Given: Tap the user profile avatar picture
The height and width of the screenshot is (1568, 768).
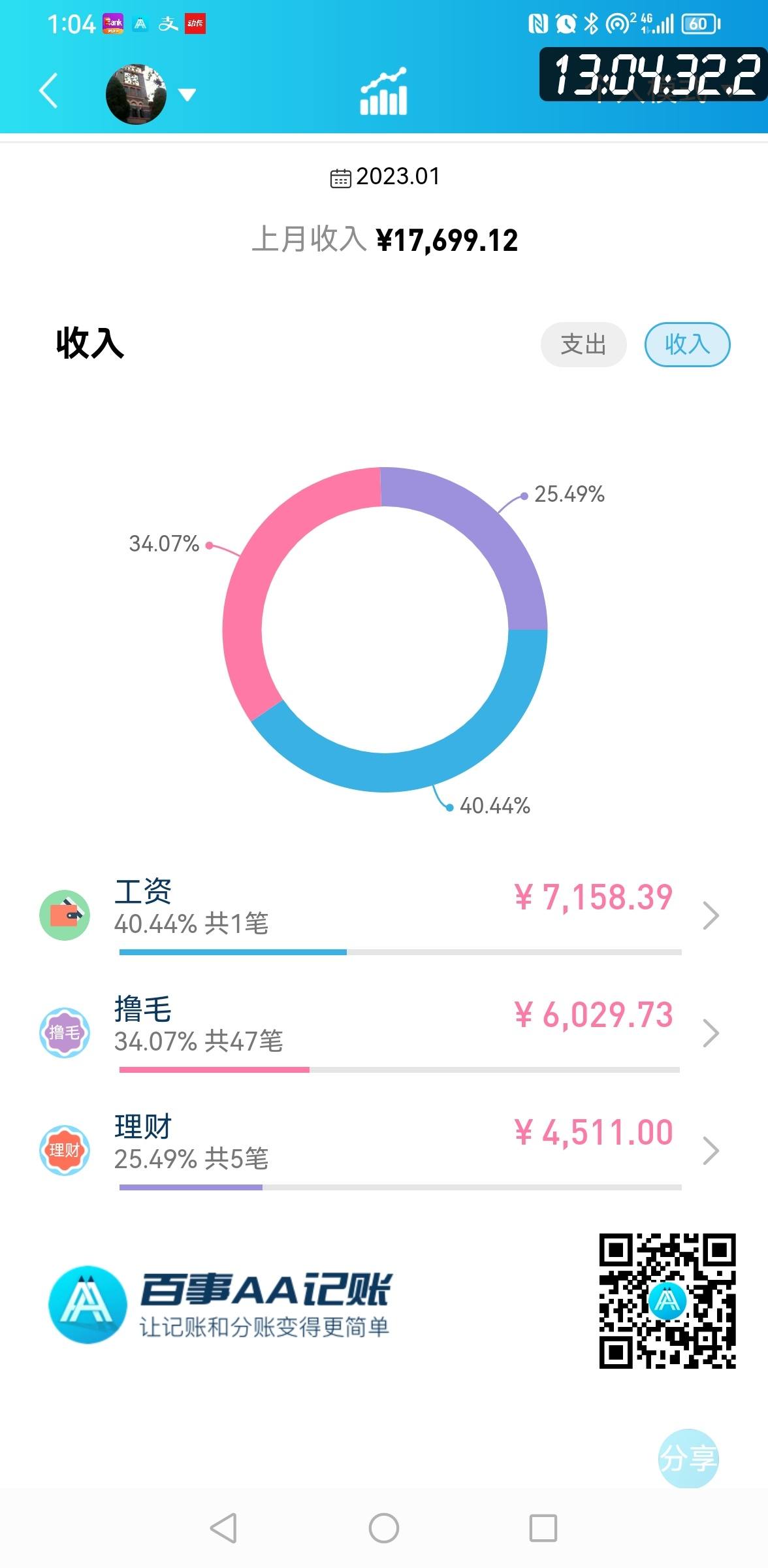Looking at the screenshot, I should tap(136, 95).
